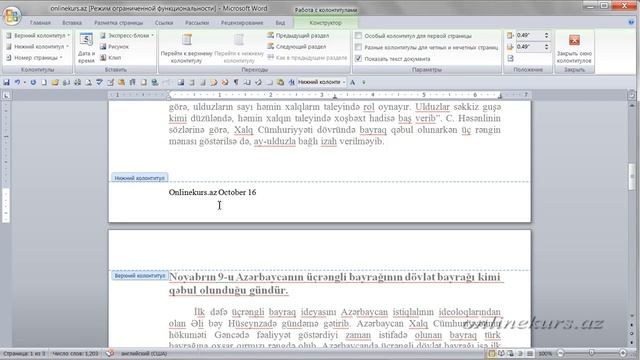640x360 pixels.
Task: Click the round Office button
Action: point(12,16)
